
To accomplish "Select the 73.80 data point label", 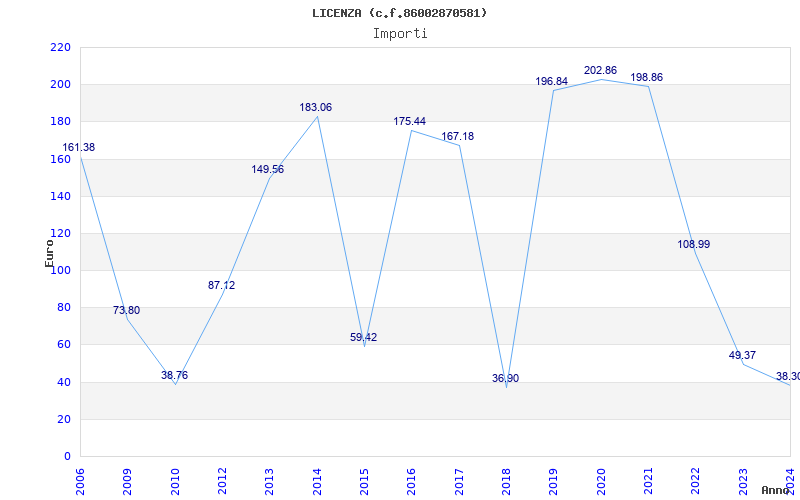I will (x=126, y=310).
